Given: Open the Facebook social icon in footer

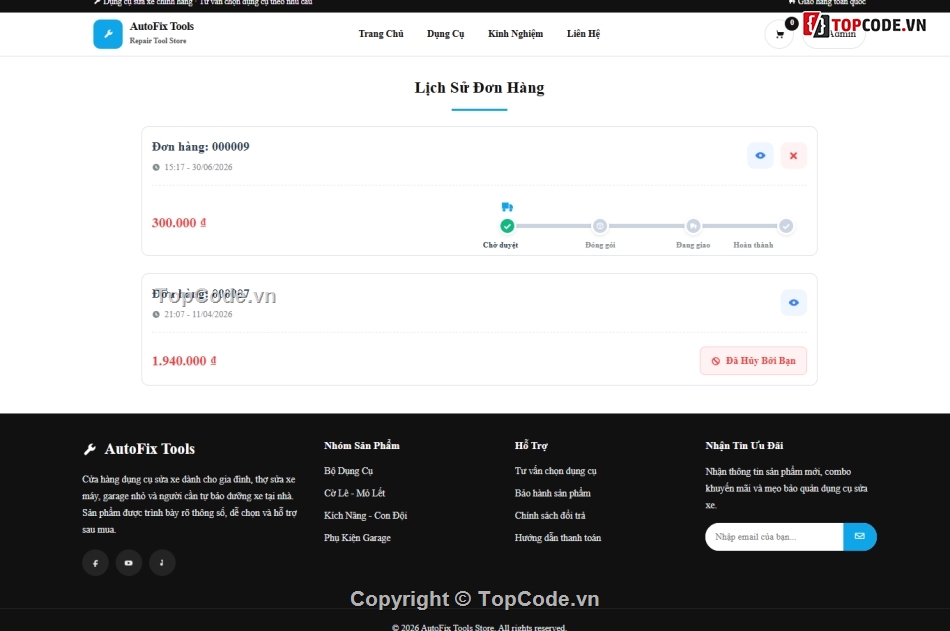Looking at the screenshot, I should (x=96, y=563).
